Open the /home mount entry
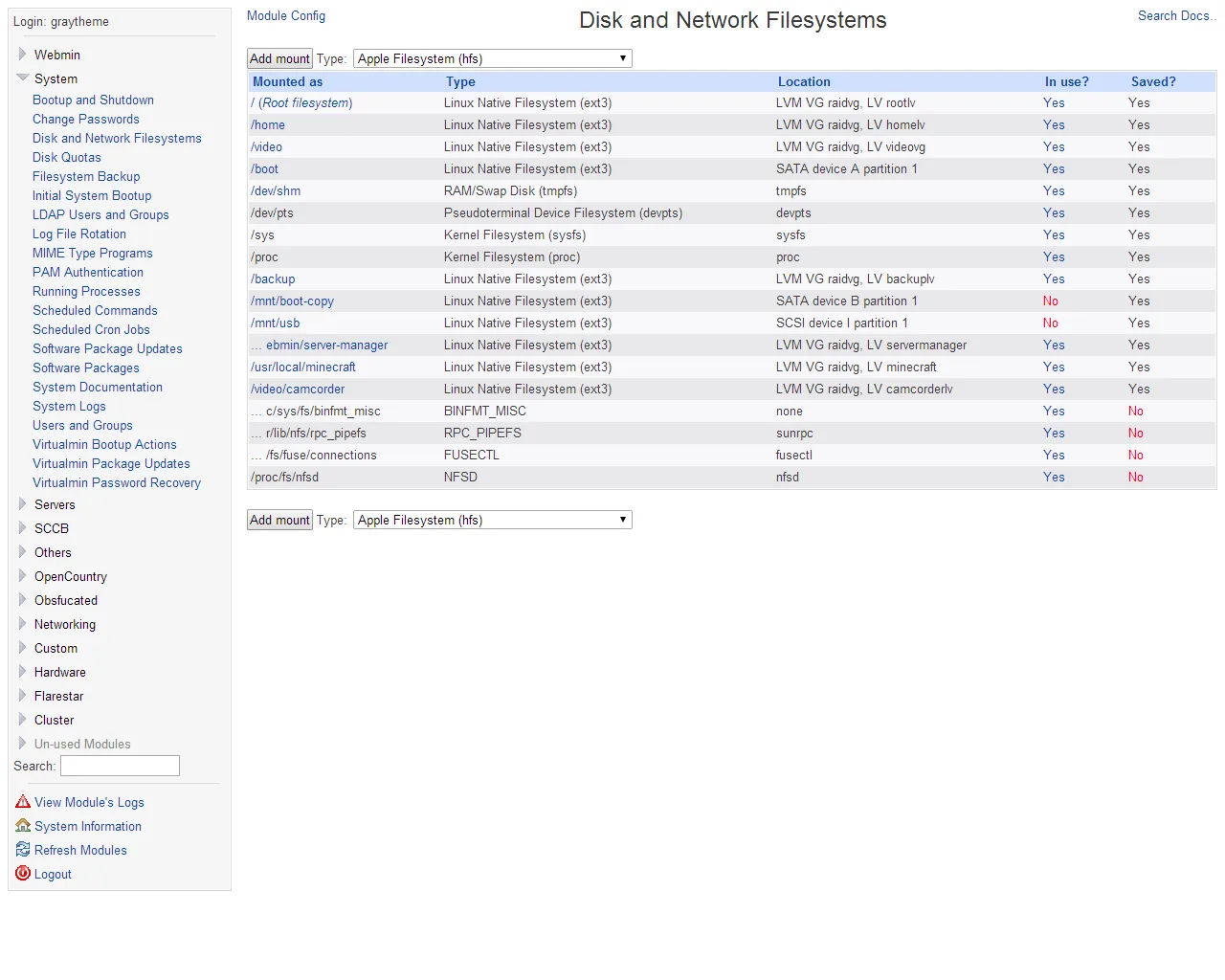The image size is (1225, 980). click(268, 124)
